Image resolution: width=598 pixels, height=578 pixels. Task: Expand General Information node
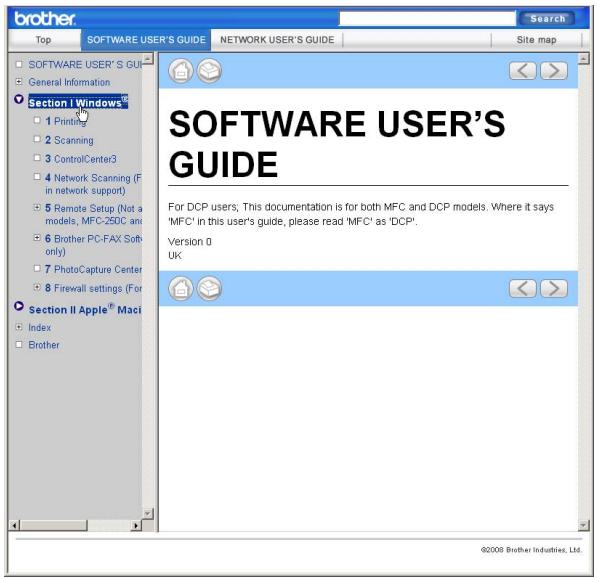coord(19,82)
